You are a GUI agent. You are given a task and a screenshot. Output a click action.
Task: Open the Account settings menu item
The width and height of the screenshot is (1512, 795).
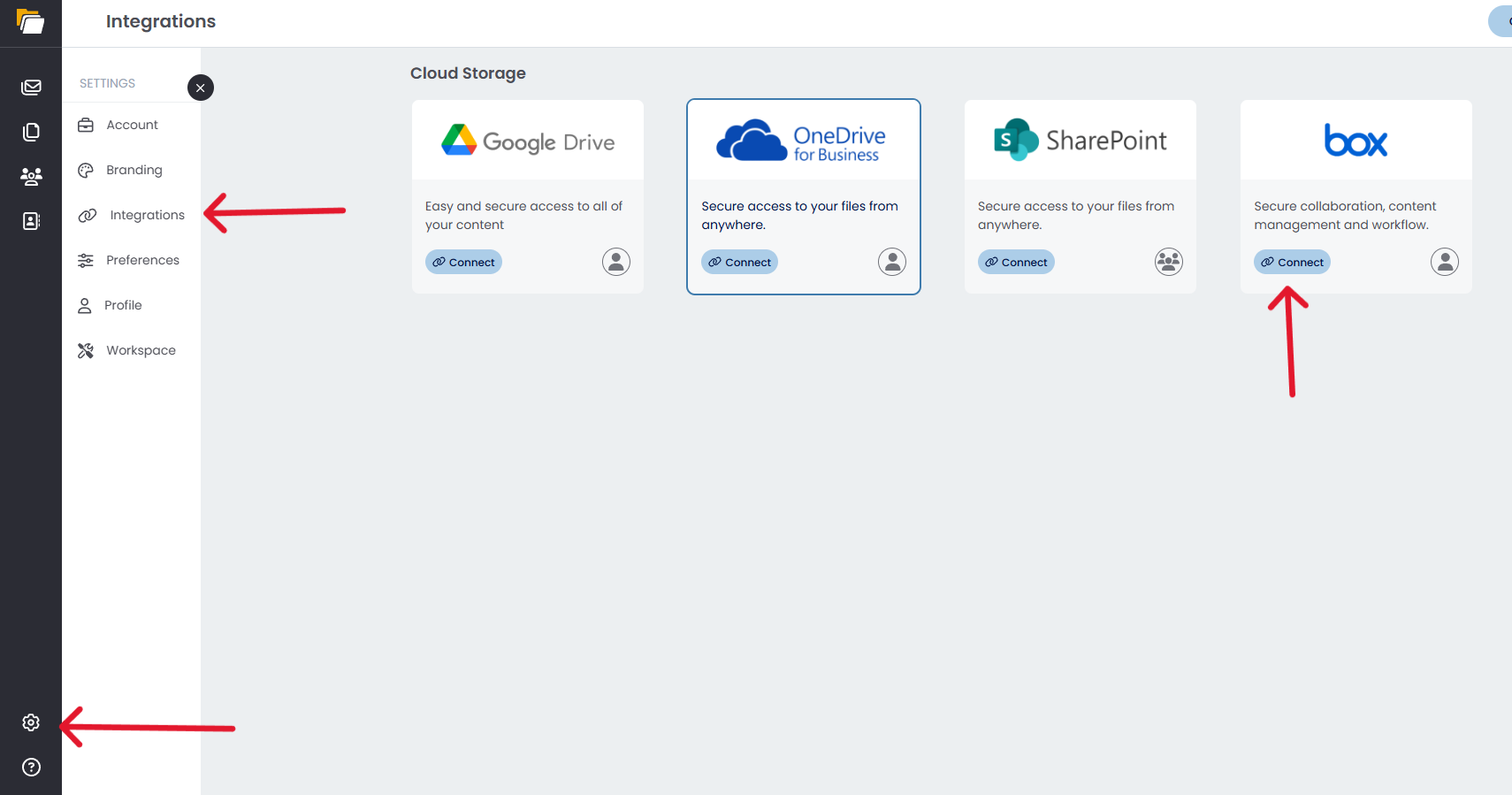pos(131,125)
